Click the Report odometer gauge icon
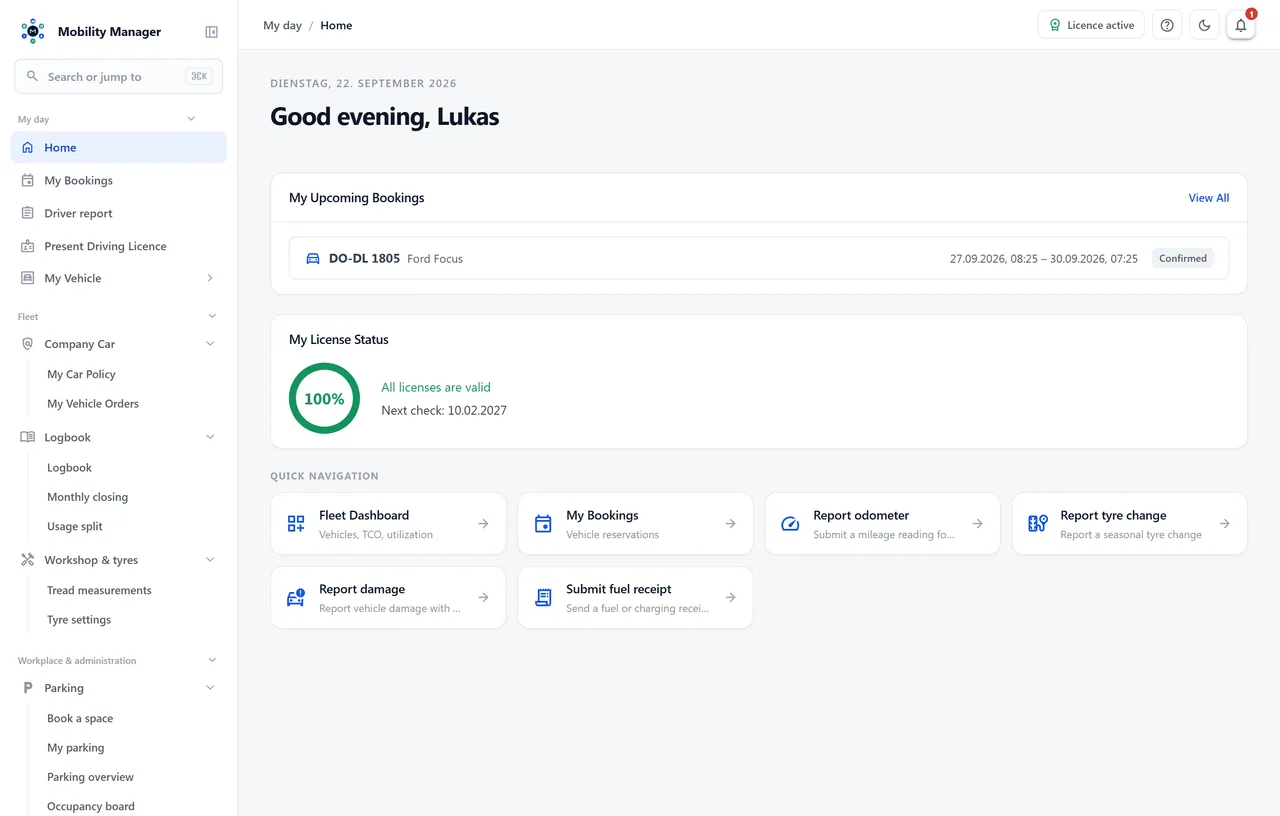 [790, 524]
